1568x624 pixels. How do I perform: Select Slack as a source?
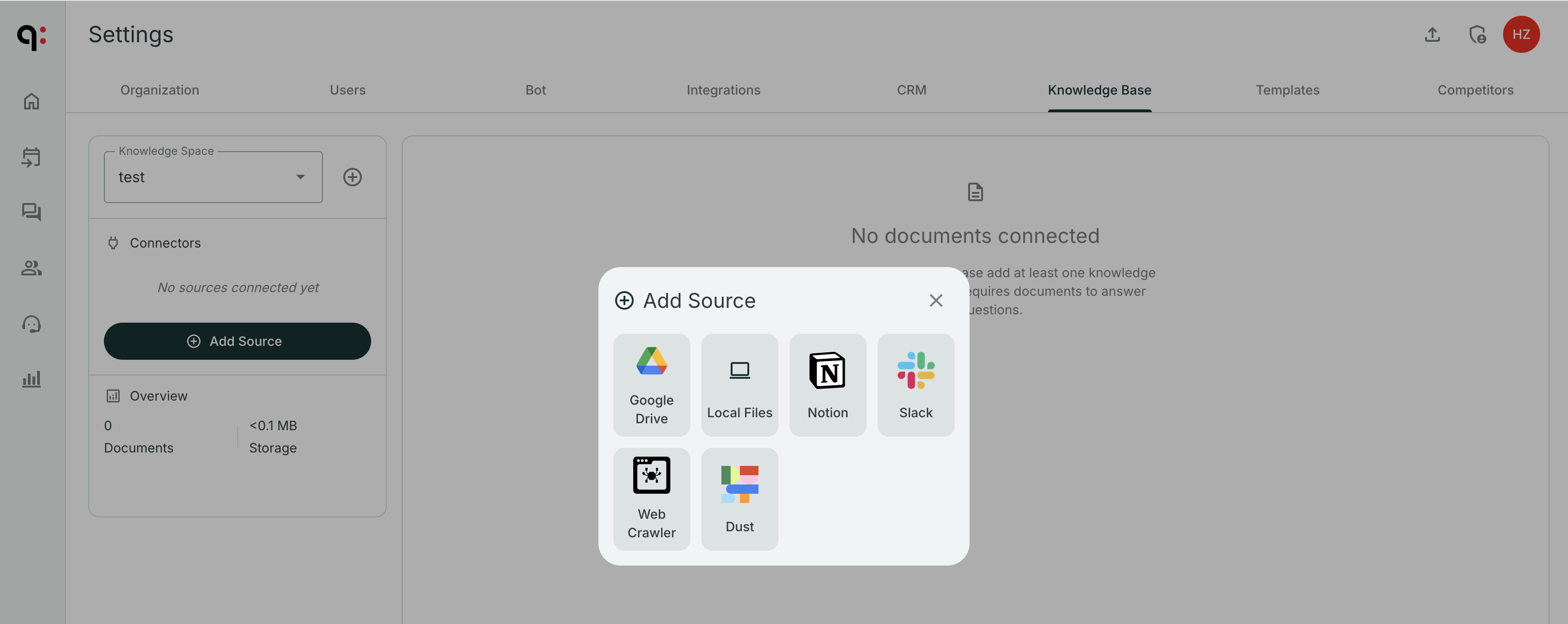(916, 385)
